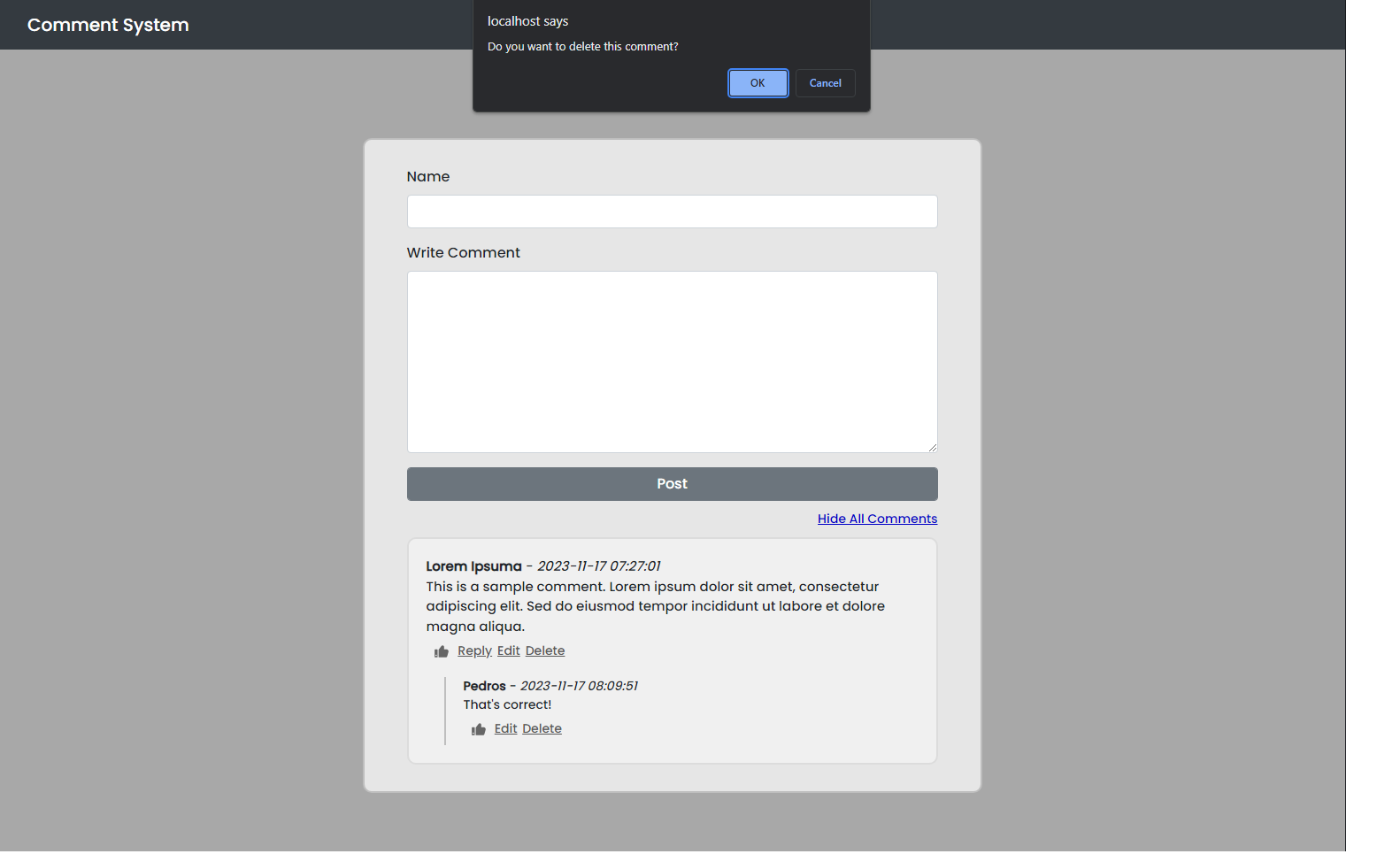1400x854 pixels.
Task: Click the "That's correct!" reply text
Action: click(507, 705)
